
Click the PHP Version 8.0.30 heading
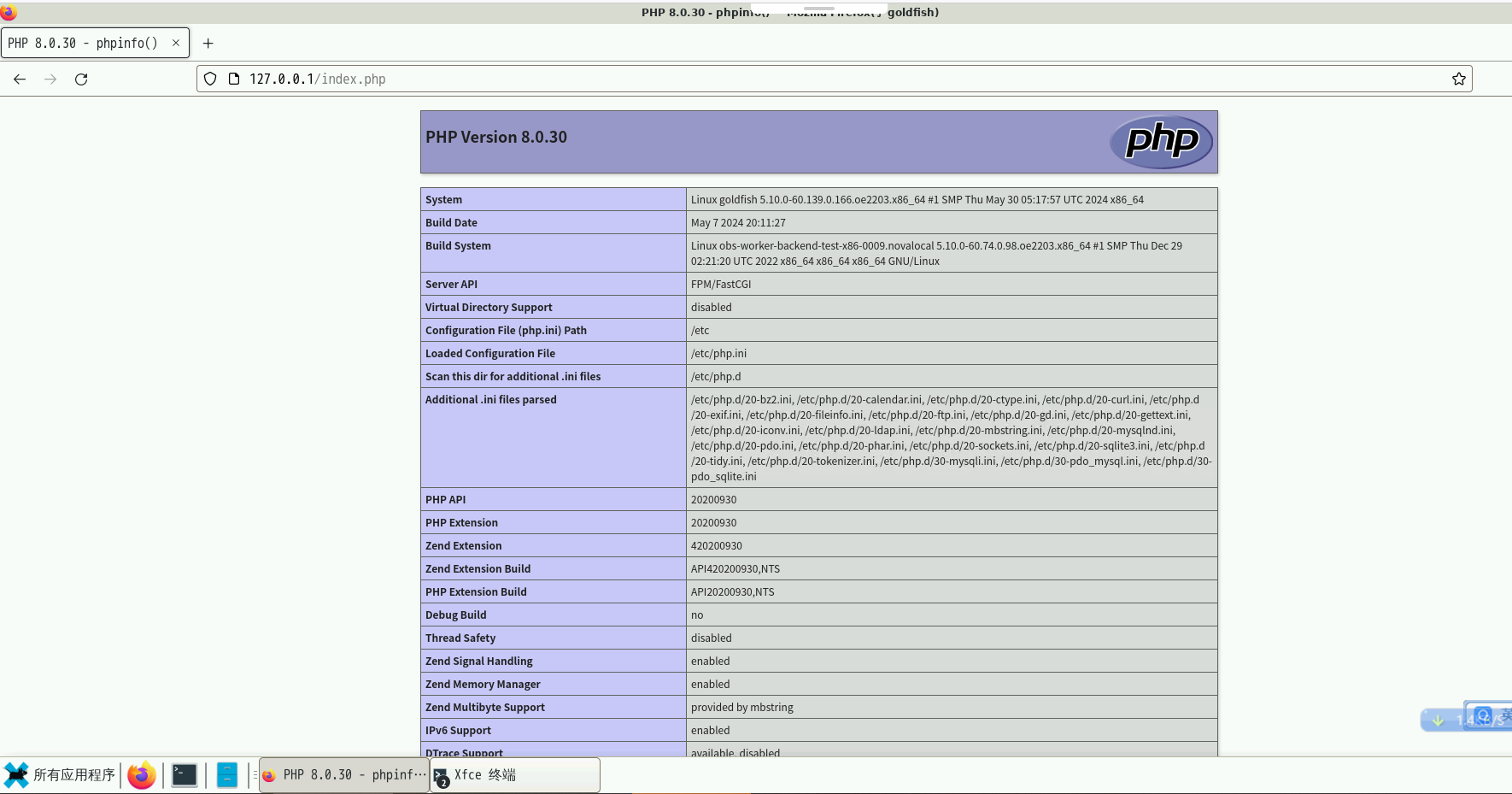click(x=496, y=138)
